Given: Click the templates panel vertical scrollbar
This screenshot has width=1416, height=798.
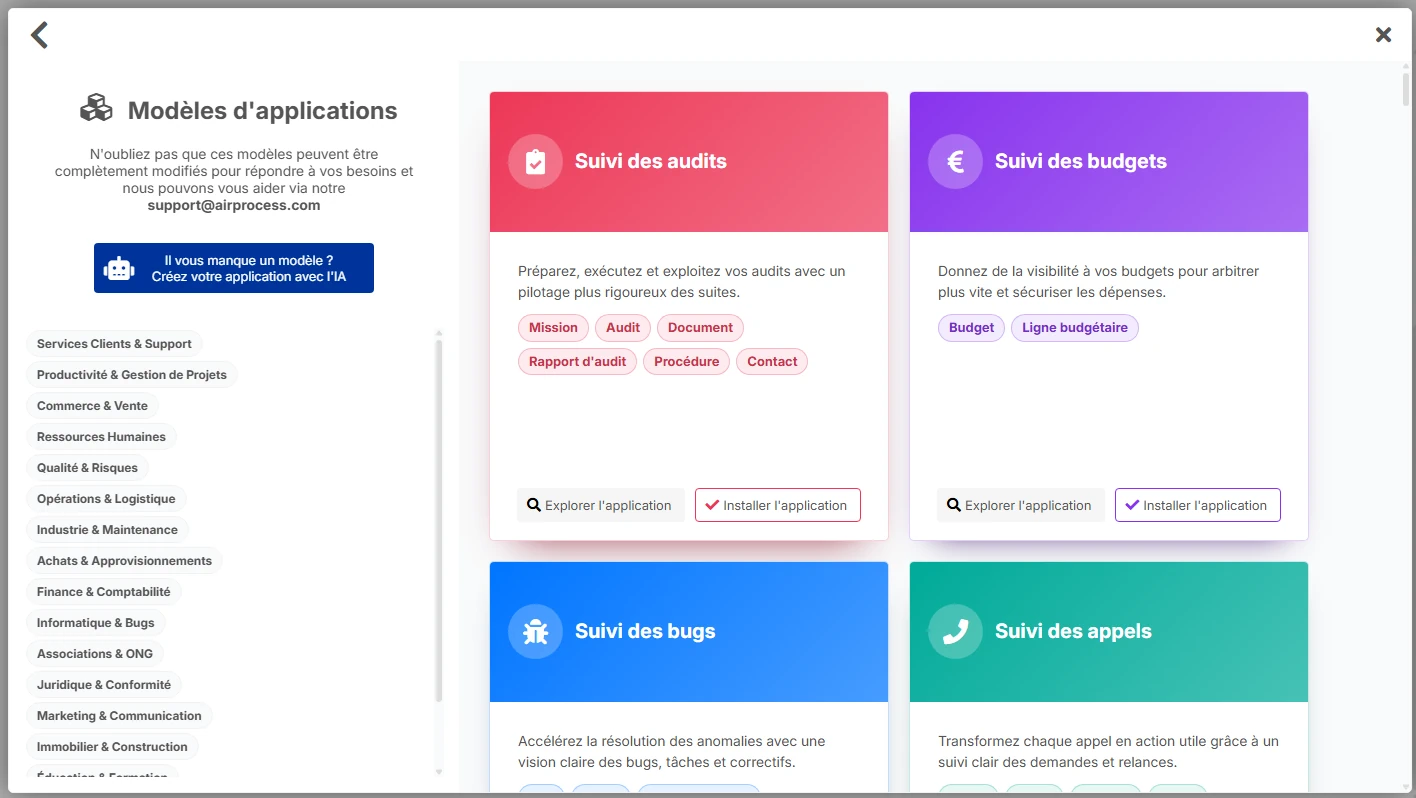Looking at the screenshot, I should click(1405, 88).
